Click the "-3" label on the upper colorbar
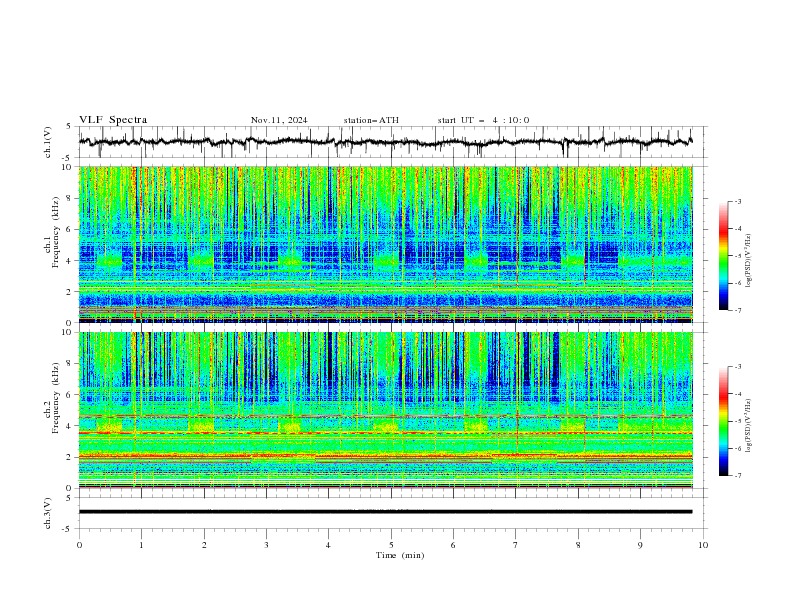The width and height of the screenshot is (792, 612). 737,201
